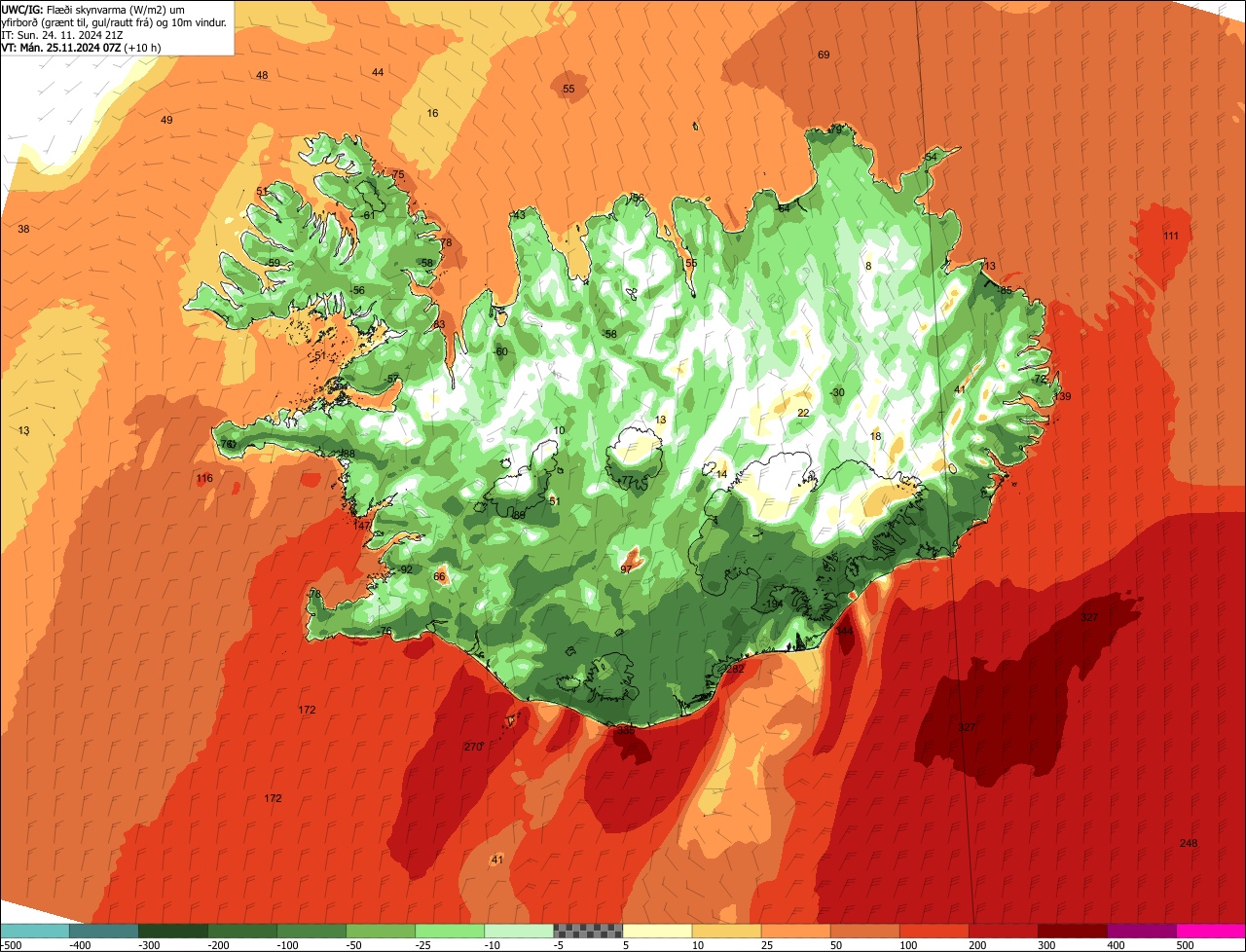Viewport: 1246px width, 952px height.
Task: Click the flux value '83' in Húnaflói bay
Action: pyautogui.click(x=439, y=324)
